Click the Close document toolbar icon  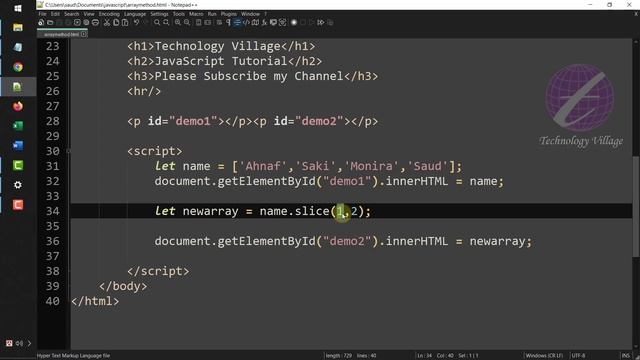coord(77,22)
